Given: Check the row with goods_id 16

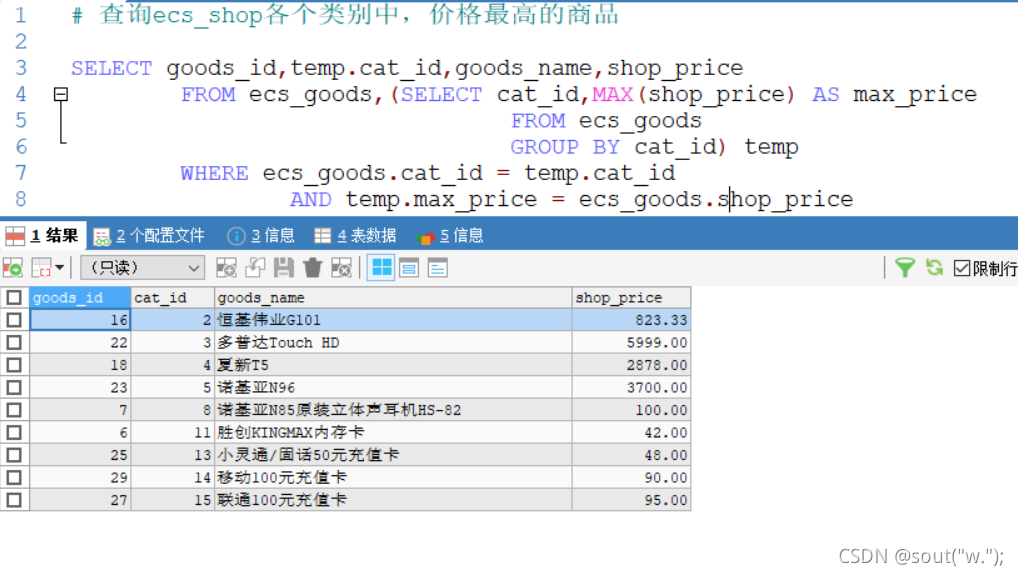Looking at the screenshot, I should click(14, 320).
